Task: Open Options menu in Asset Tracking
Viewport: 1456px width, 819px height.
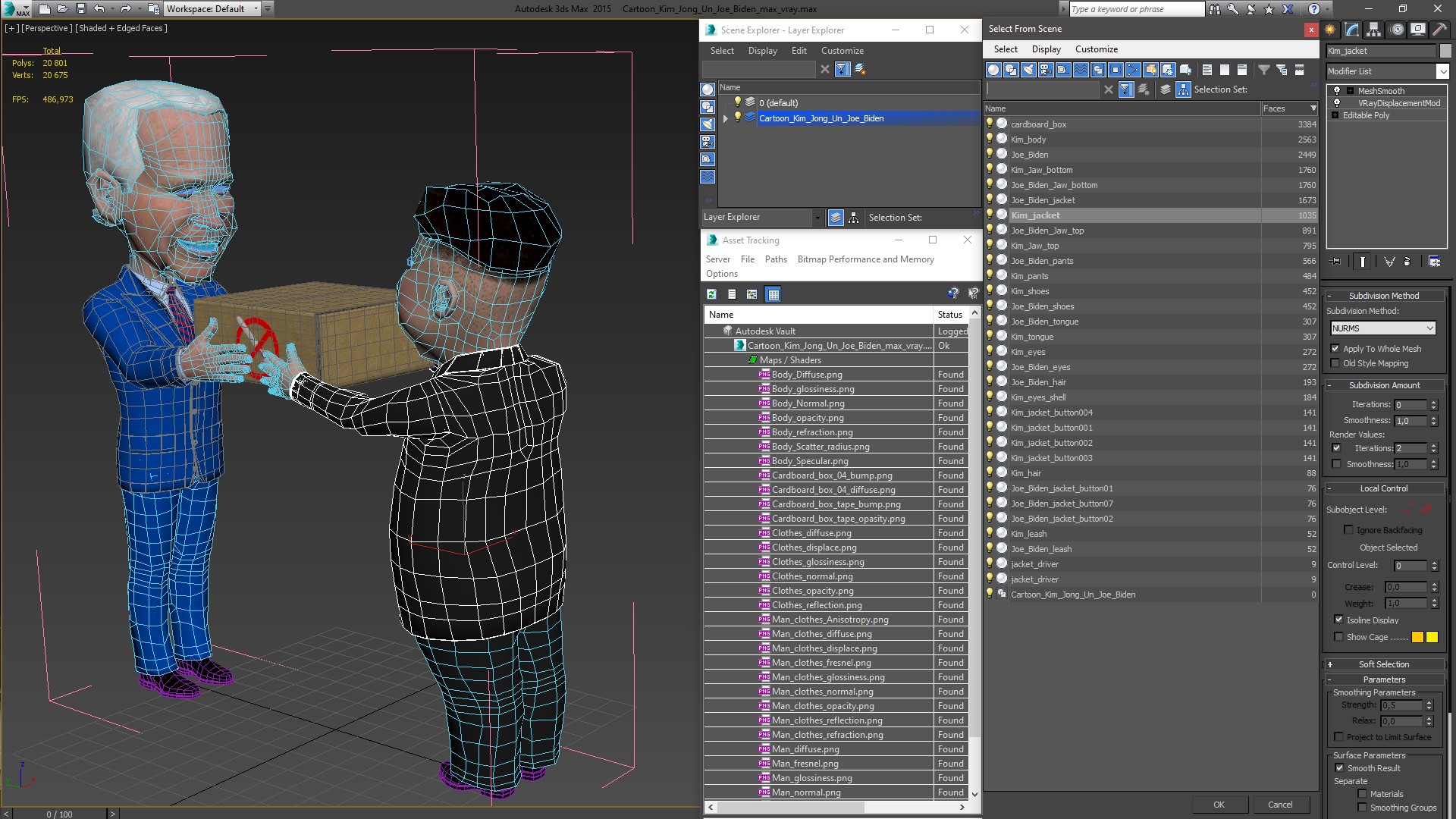Action: click(x=721, y=274)
